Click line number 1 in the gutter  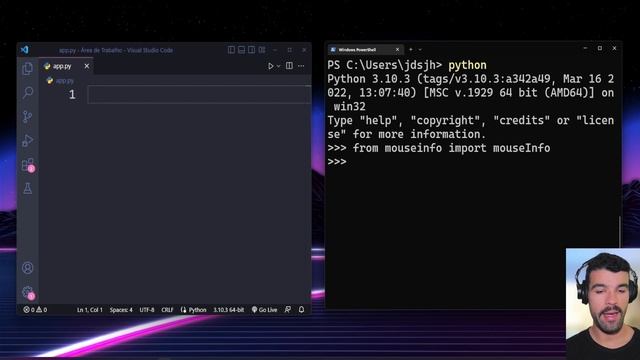click(x=72, y=95)
